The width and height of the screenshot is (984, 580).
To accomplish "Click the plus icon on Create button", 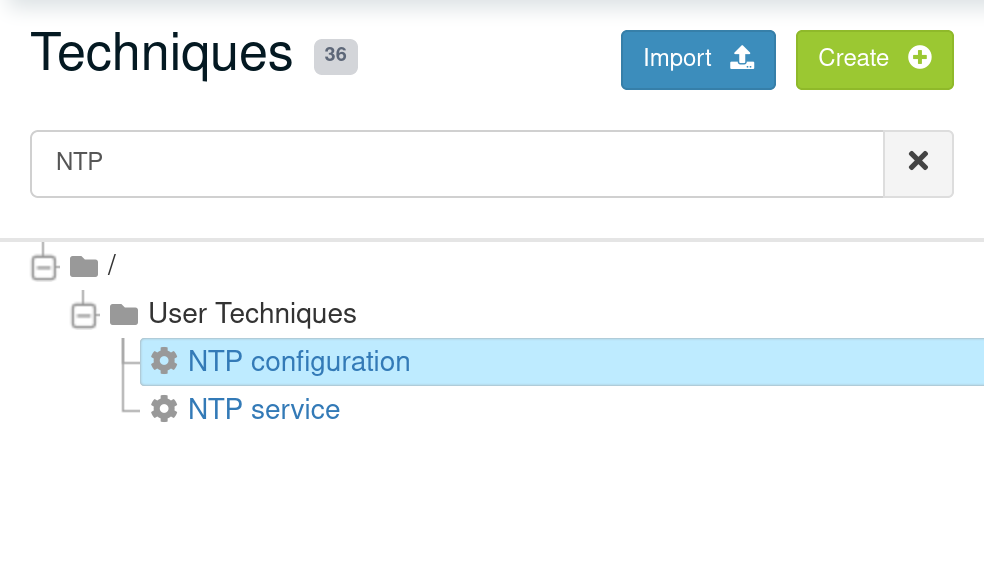I will (919, 58).
